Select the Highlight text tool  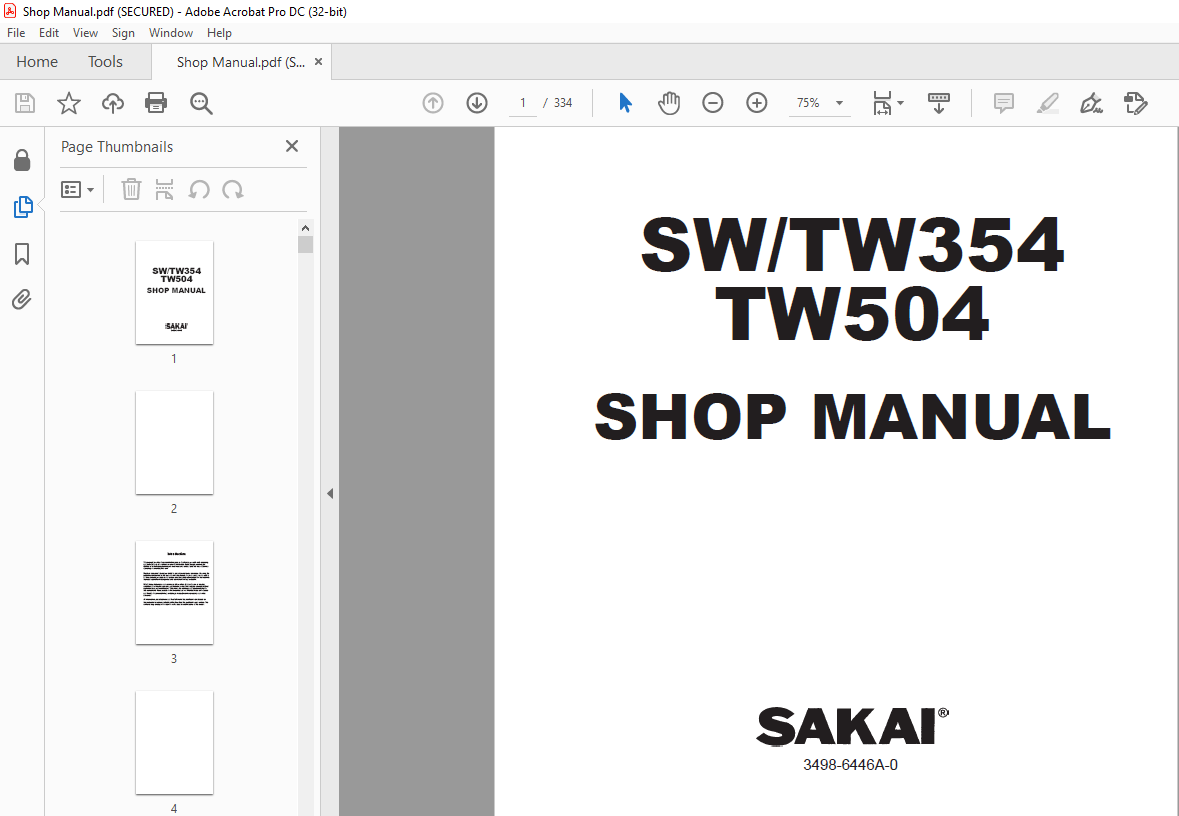(1047, 103)
